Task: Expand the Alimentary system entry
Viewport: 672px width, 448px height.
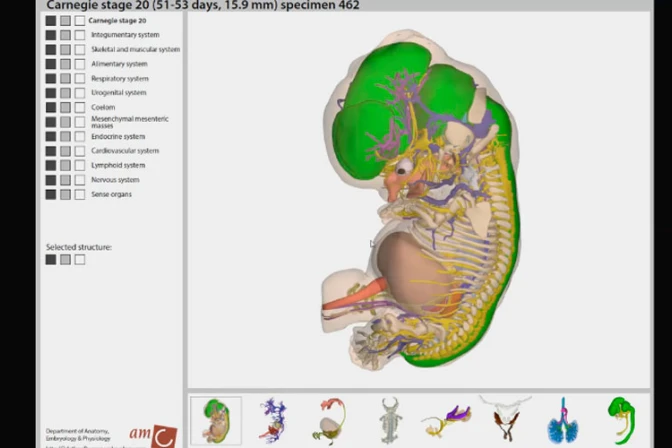Action: click(119, 64)
